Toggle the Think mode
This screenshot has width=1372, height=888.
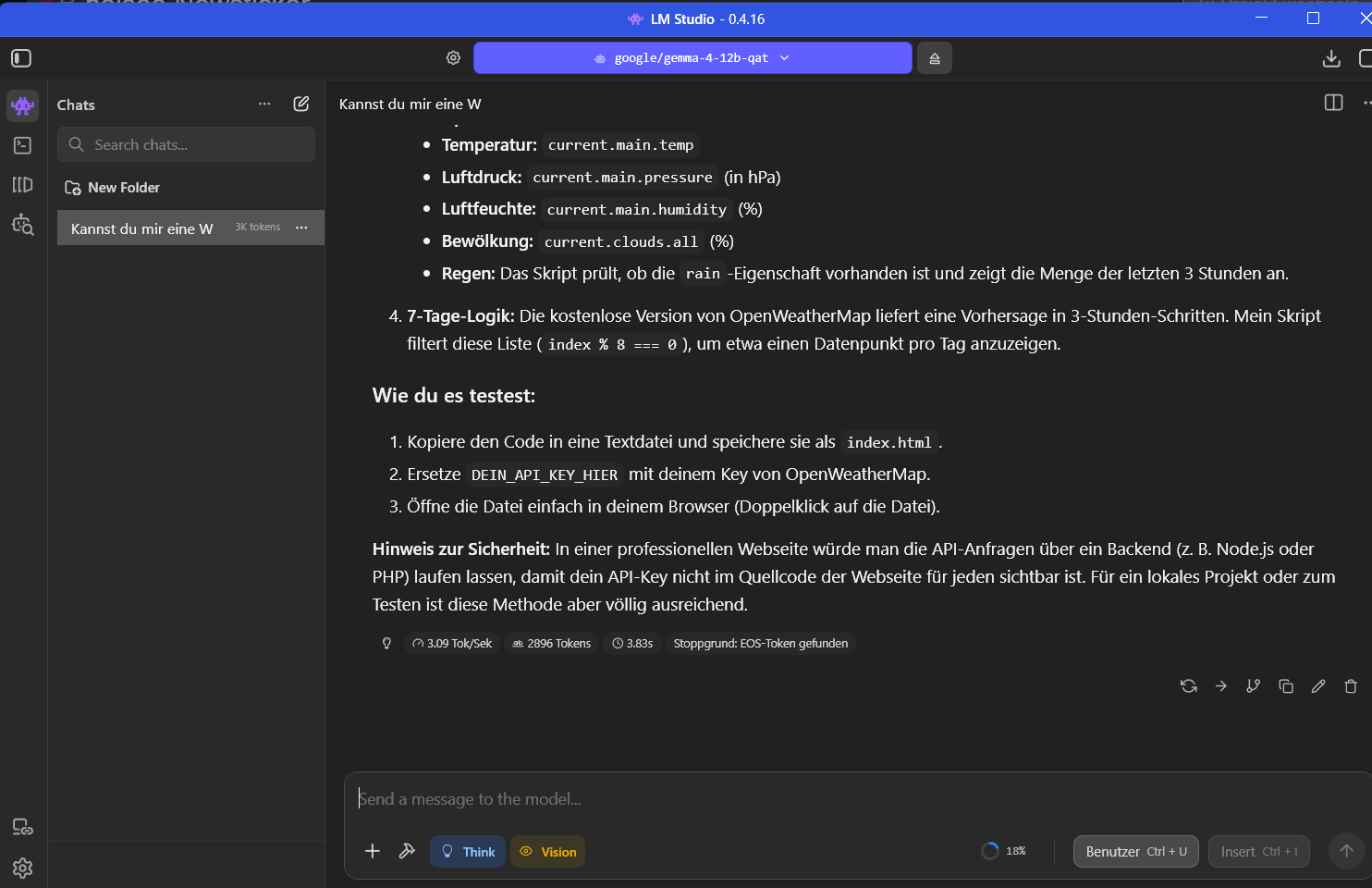click(468, 852)
